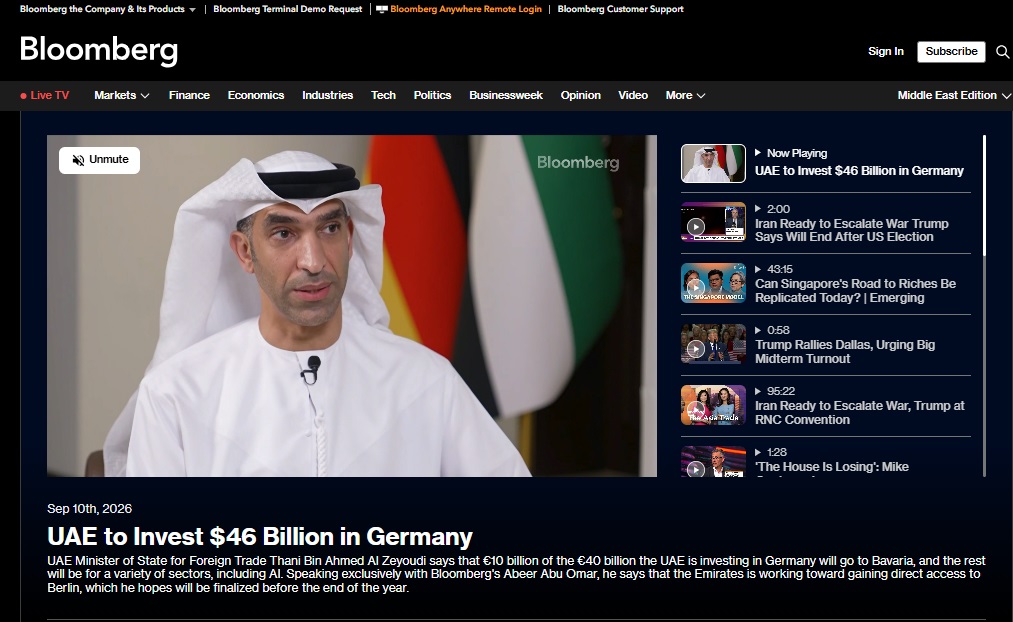Play Trump Rallies Dallas video thumbnail

713,344
